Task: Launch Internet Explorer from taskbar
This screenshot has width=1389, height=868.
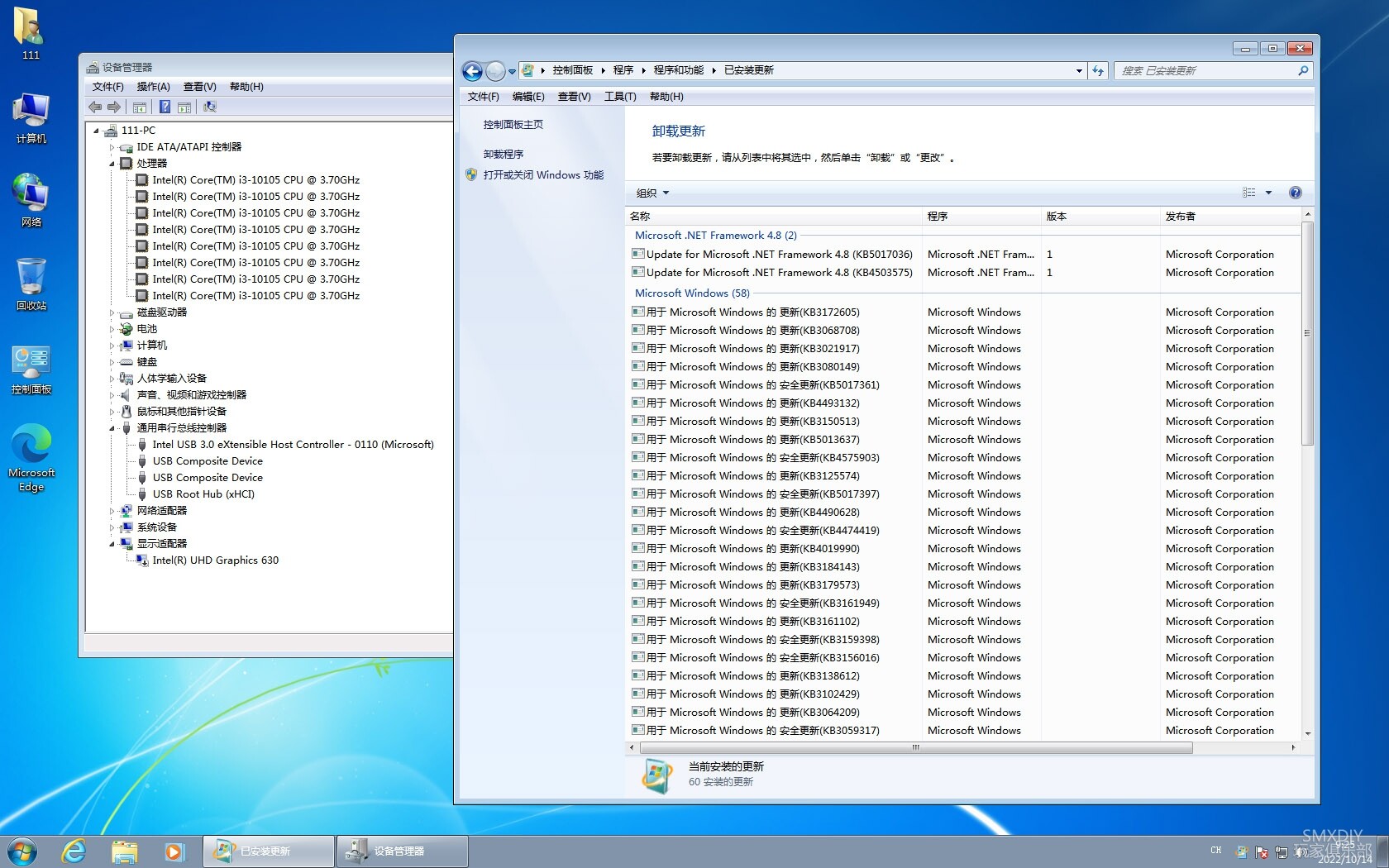Action: coord(74,851)
